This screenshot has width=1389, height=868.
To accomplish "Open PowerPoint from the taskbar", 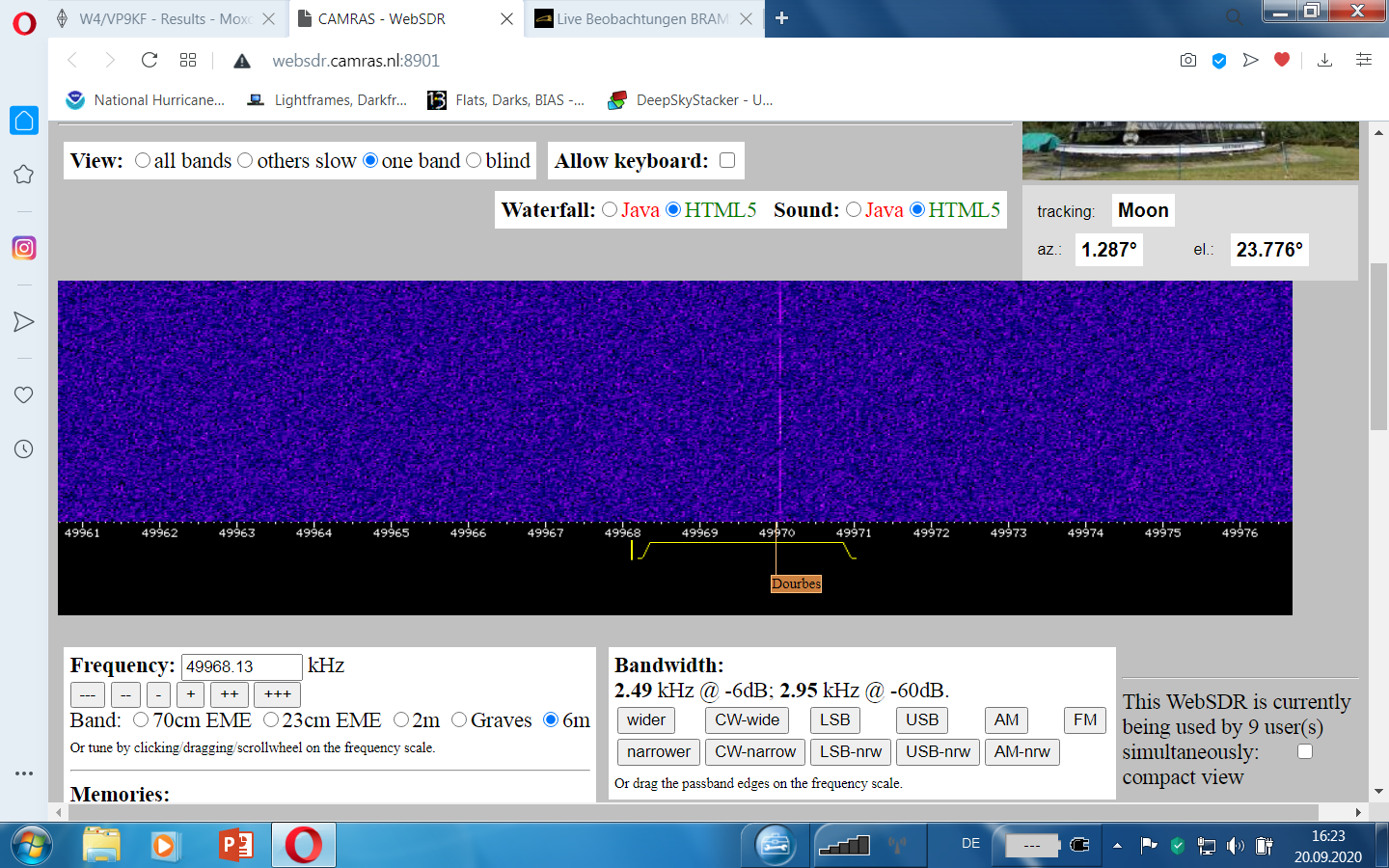I will [x=235, y=846].
